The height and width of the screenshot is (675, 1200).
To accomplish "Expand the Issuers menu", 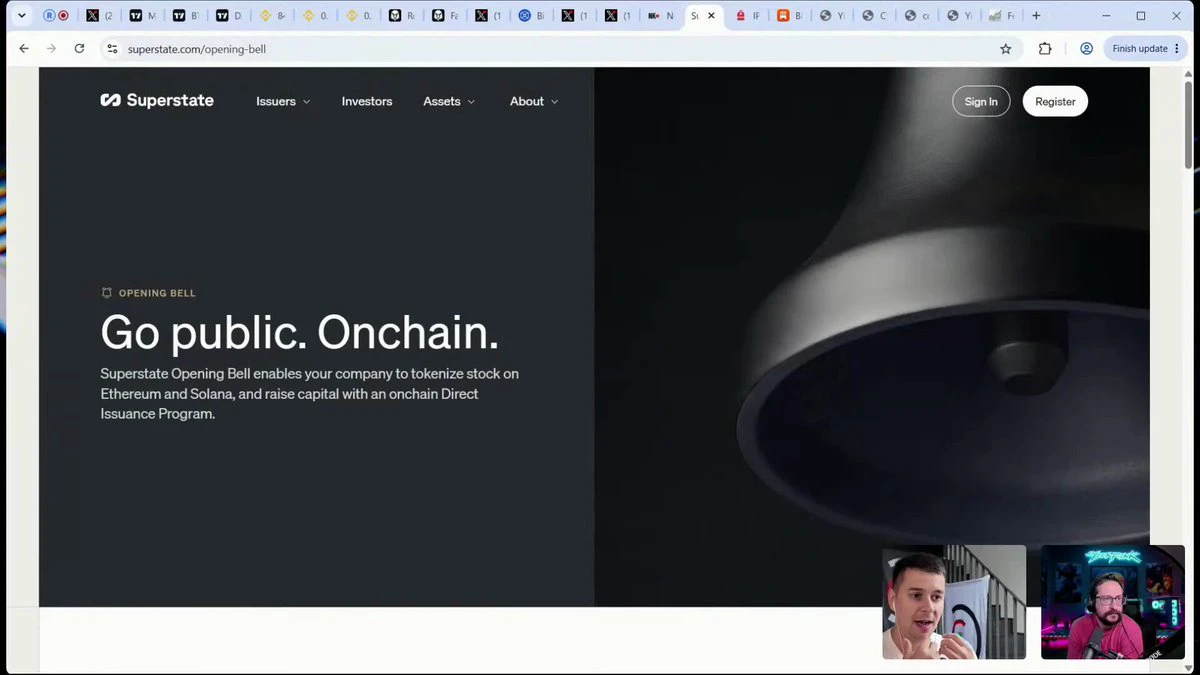I will click(x=283, y=101).
